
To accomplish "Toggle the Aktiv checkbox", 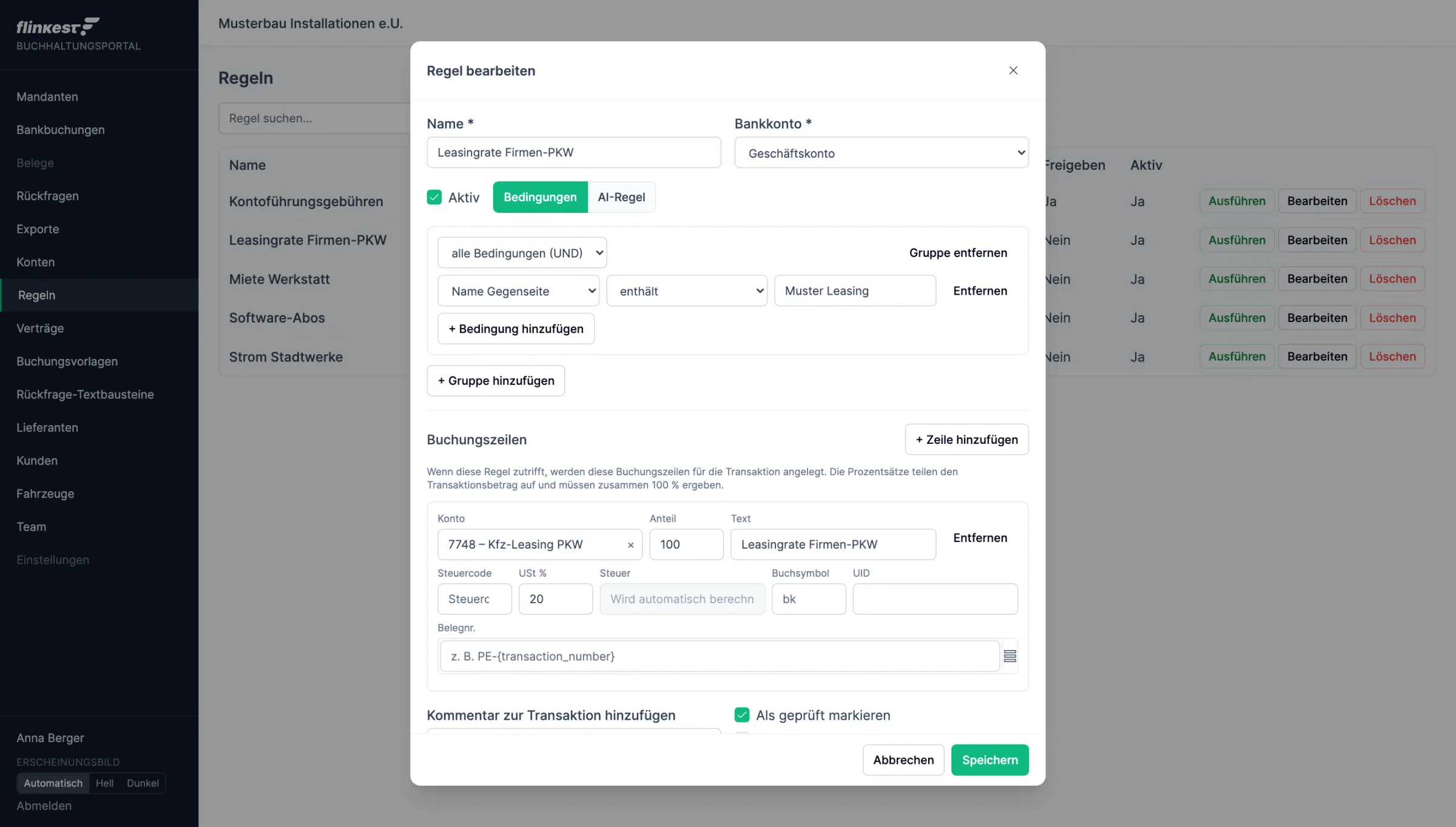I will (x=434, y=197).
